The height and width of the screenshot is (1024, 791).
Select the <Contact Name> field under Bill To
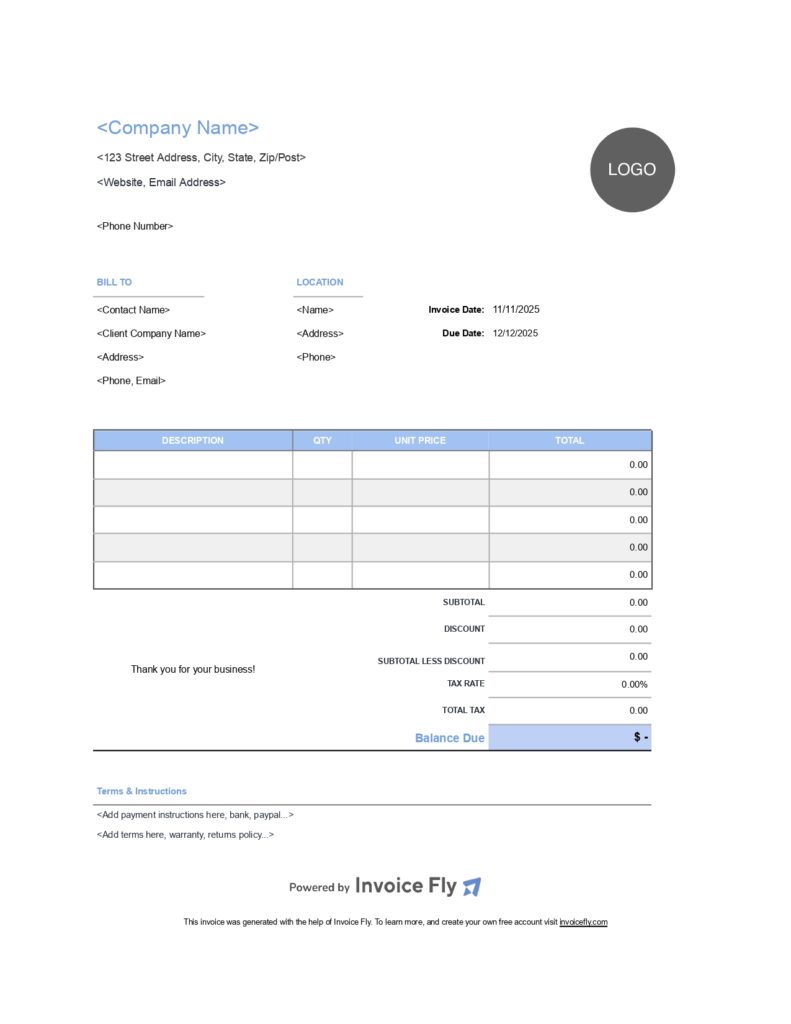tap(133, 310)
